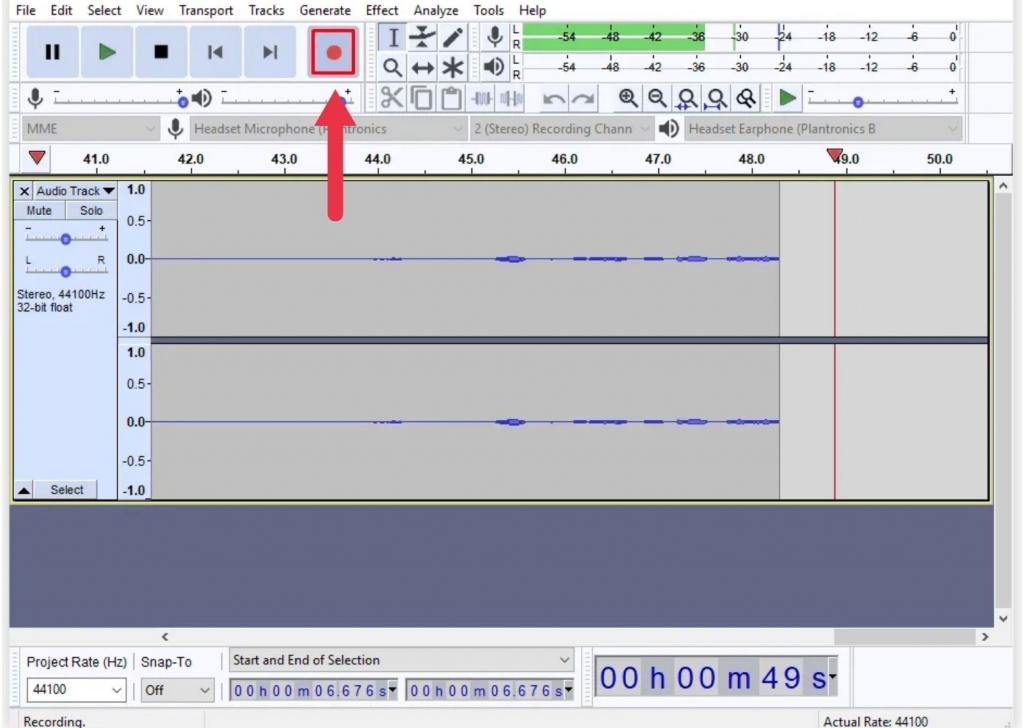The image size is (1024, 728).
Task: Open the Edit menu
Action: click(x=61, y=10)
